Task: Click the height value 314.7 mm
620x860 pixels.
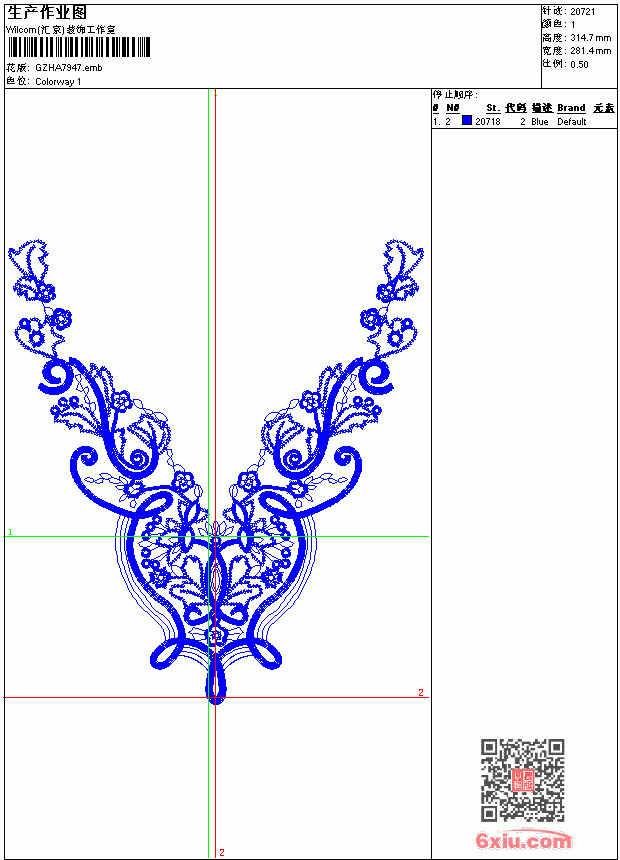Action: 590,38
